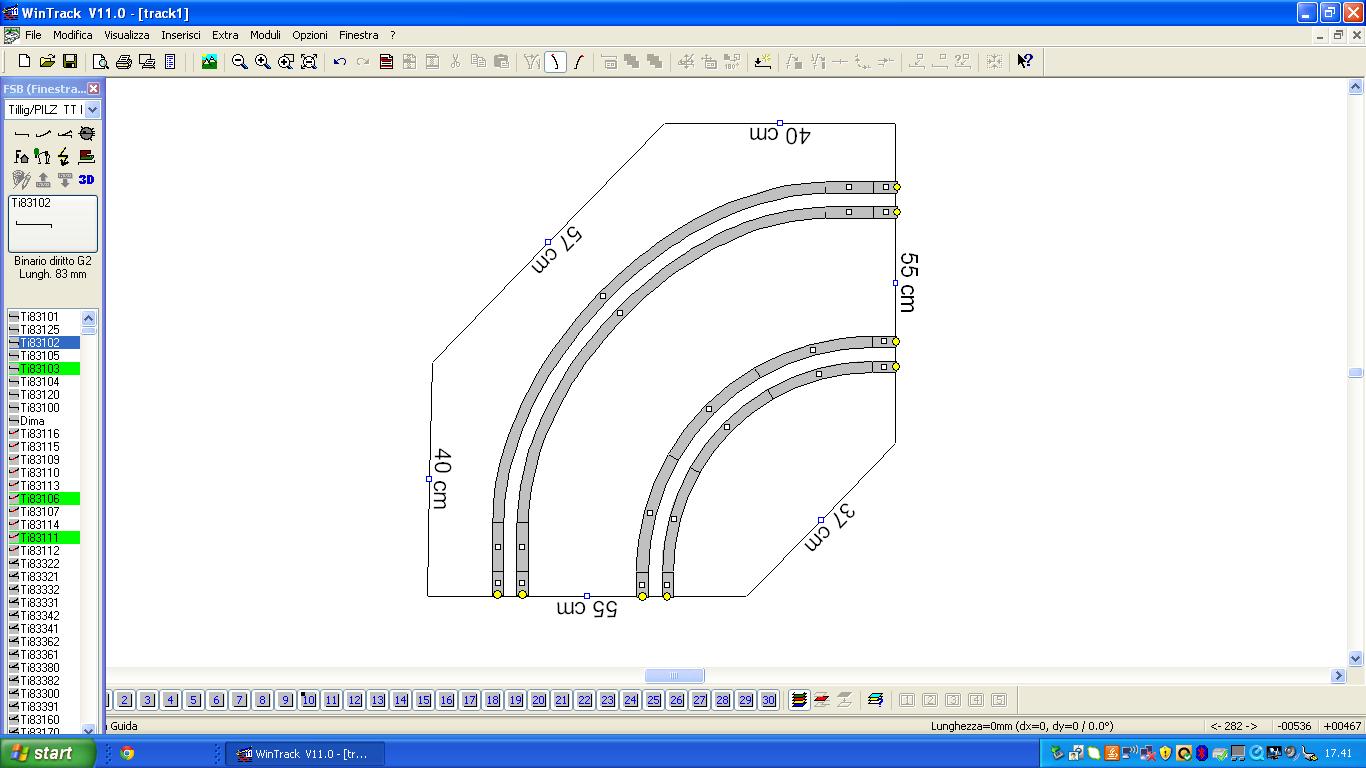Image resolution: width=1366 pixels, height=768 pixels.
Task: Zoom out with minus magnifier
Action: 240,62
